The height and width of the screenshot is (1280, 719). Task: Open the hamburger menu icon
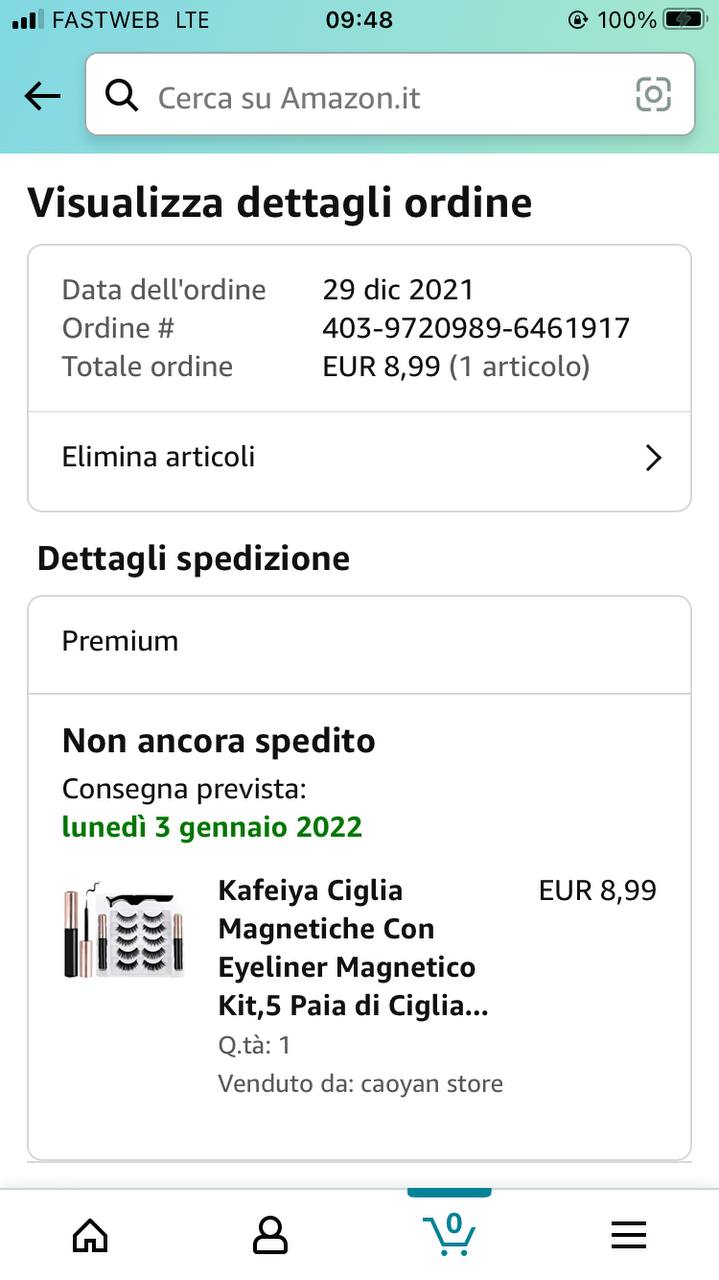pos(629,1235)
